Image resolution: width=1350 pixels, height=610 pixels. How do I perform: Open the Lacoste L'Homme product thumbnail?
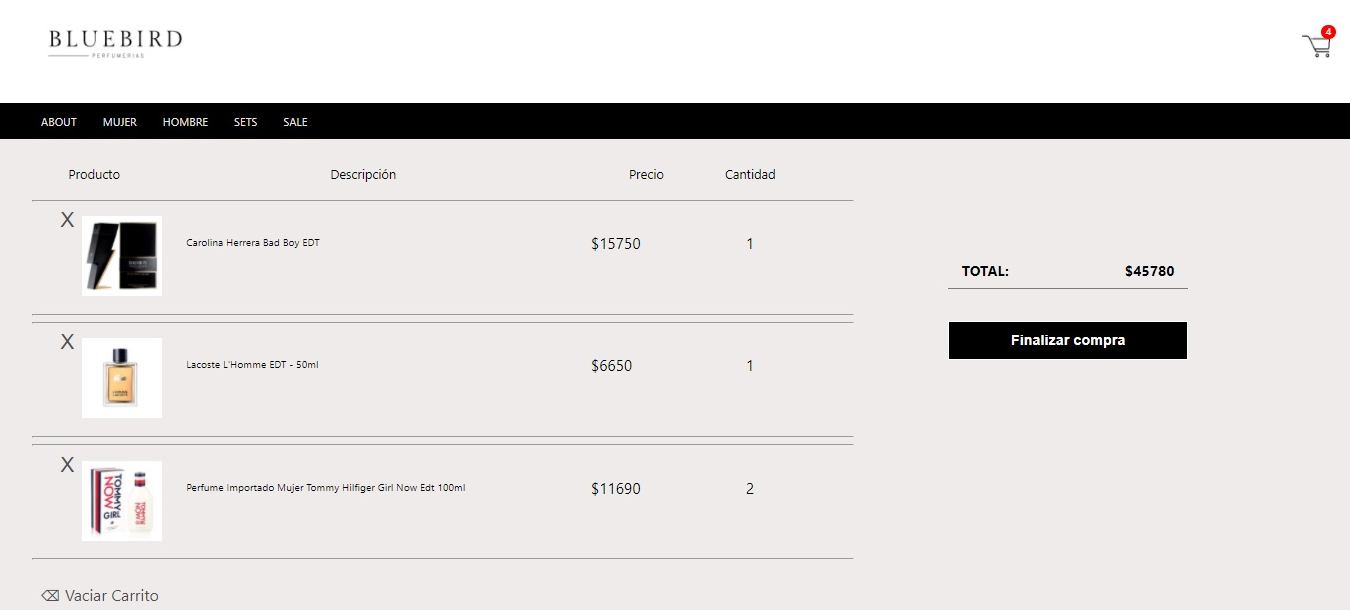pyautogui.click(x=121, y=377)
